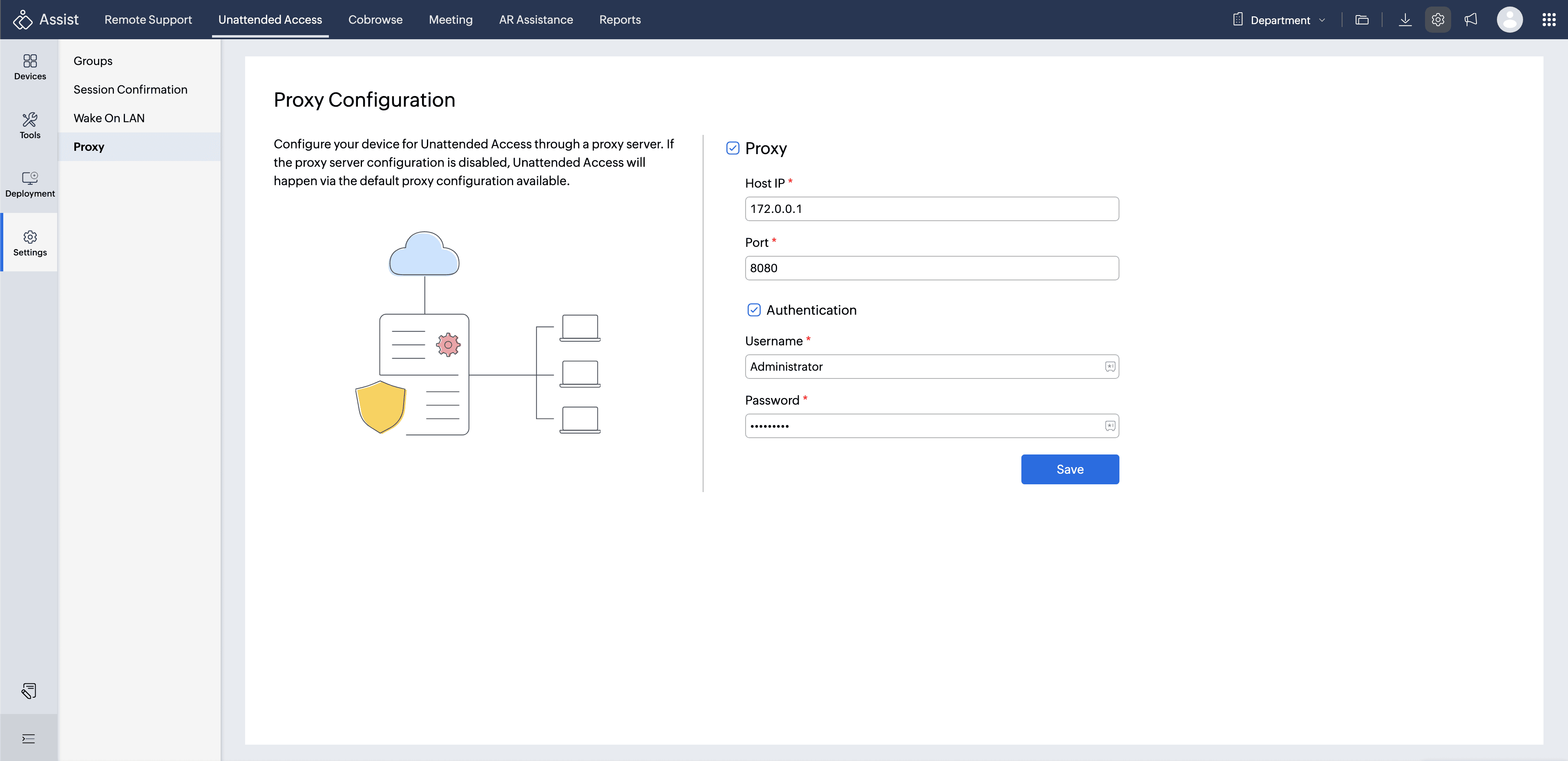
Task: Go to Deployment section
Action: click(x=30, y=184)
